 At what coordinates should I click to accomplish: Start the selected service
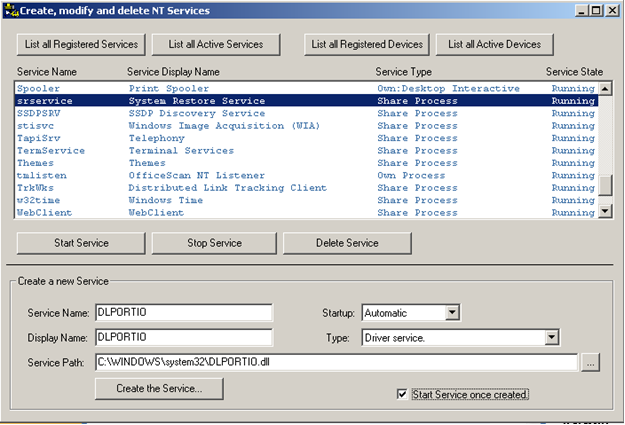click(82, 243)
